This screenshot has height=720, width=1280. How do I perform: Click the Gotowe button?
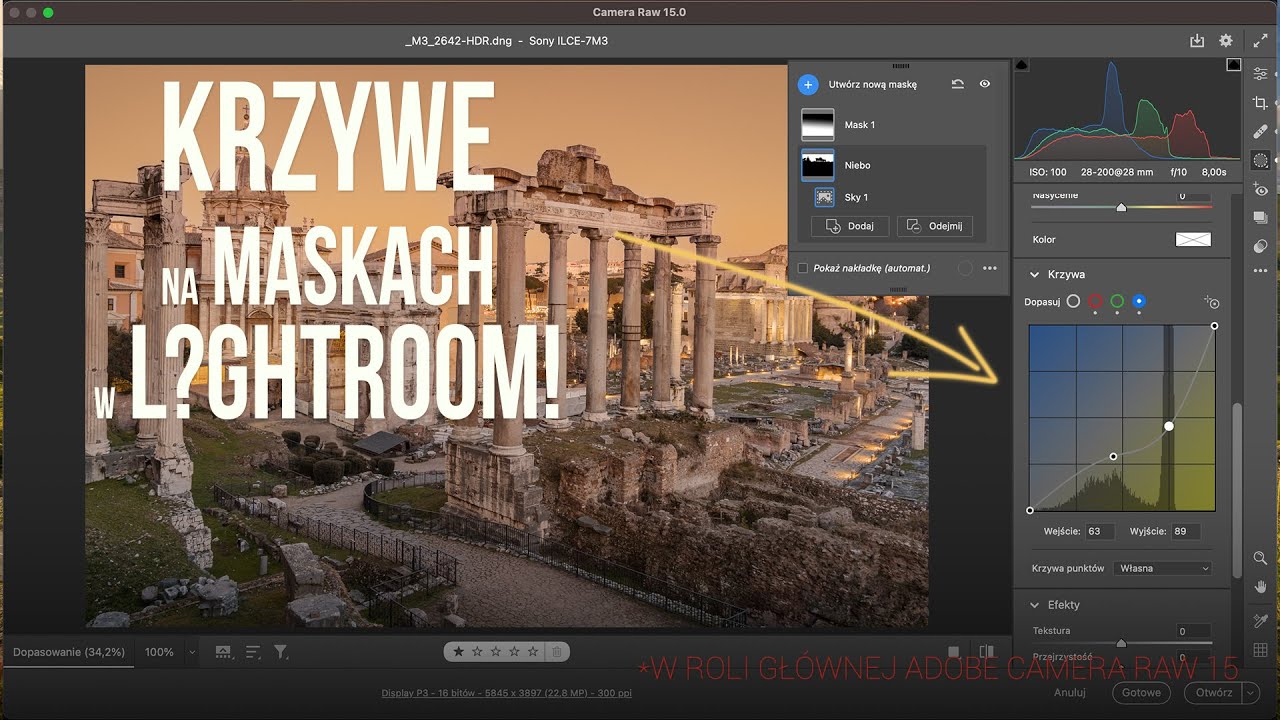click(1141, 692)
